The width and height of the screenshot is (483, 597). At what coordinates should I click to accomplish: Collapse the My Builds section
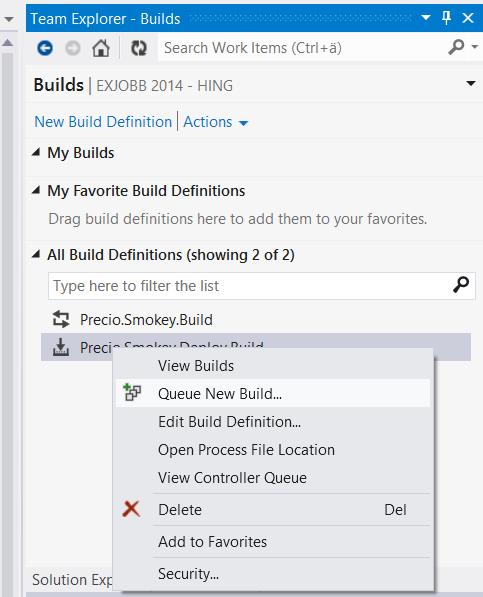[36, 153]
